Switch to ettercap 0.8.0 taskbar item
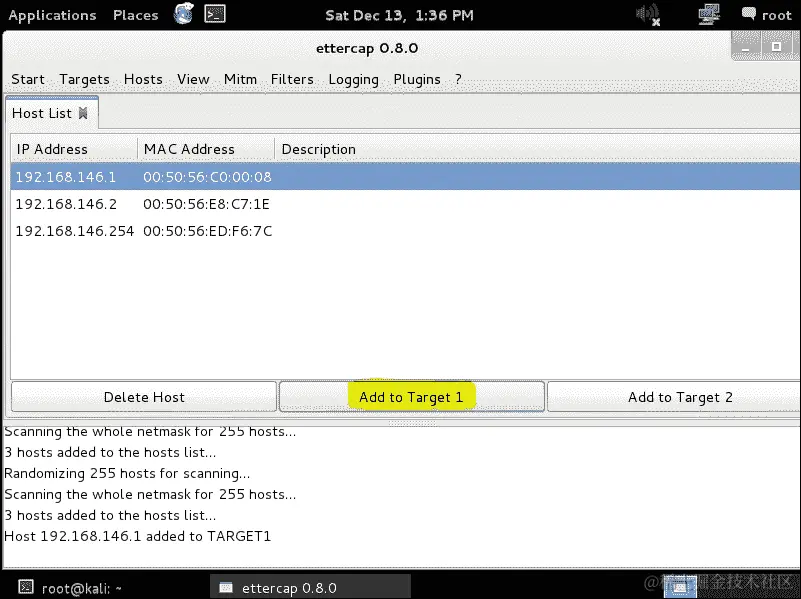 click(310, 588)
